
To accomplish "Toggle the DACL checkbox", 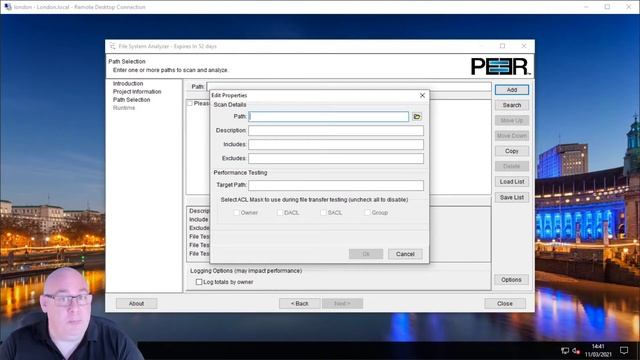I will (280, 213).
